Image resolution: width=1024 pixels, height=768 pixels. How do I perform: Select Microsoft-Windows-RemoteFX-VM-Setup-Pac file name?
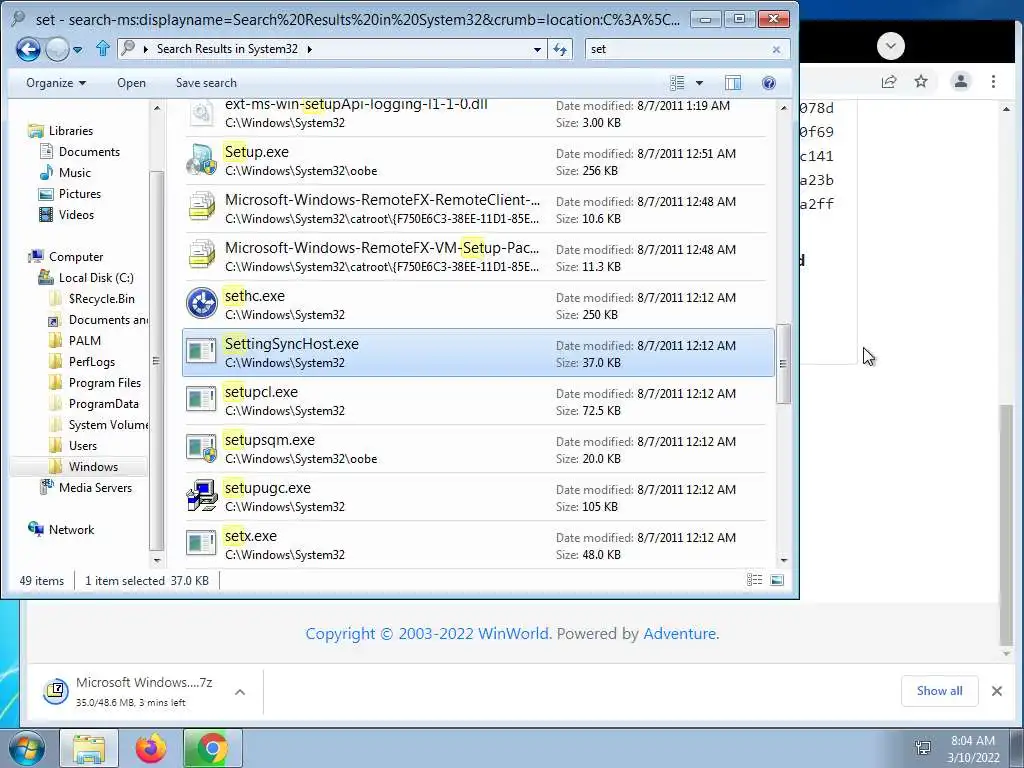[x=382, y=248]
